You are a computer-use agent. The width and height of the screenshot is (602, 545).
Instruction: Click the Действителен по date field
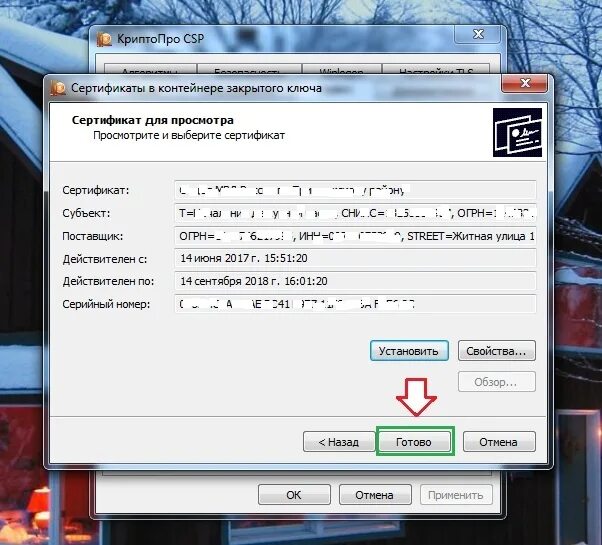coord(355,281)
